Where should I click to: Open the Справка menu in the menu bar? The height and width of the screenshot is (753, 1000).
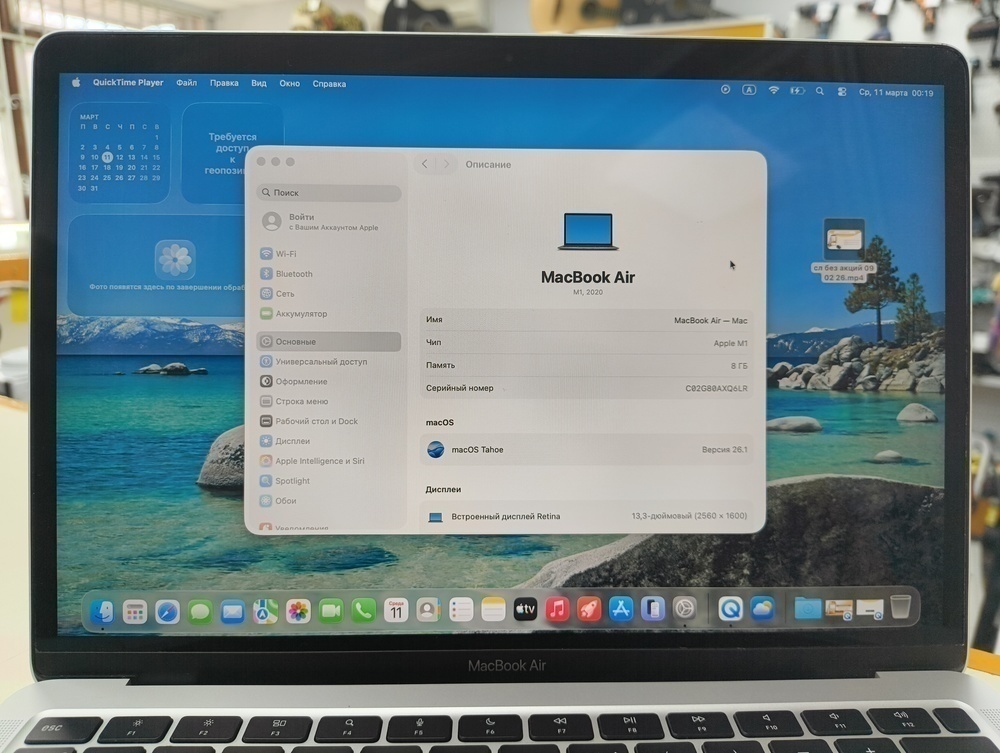pos(332,83)
